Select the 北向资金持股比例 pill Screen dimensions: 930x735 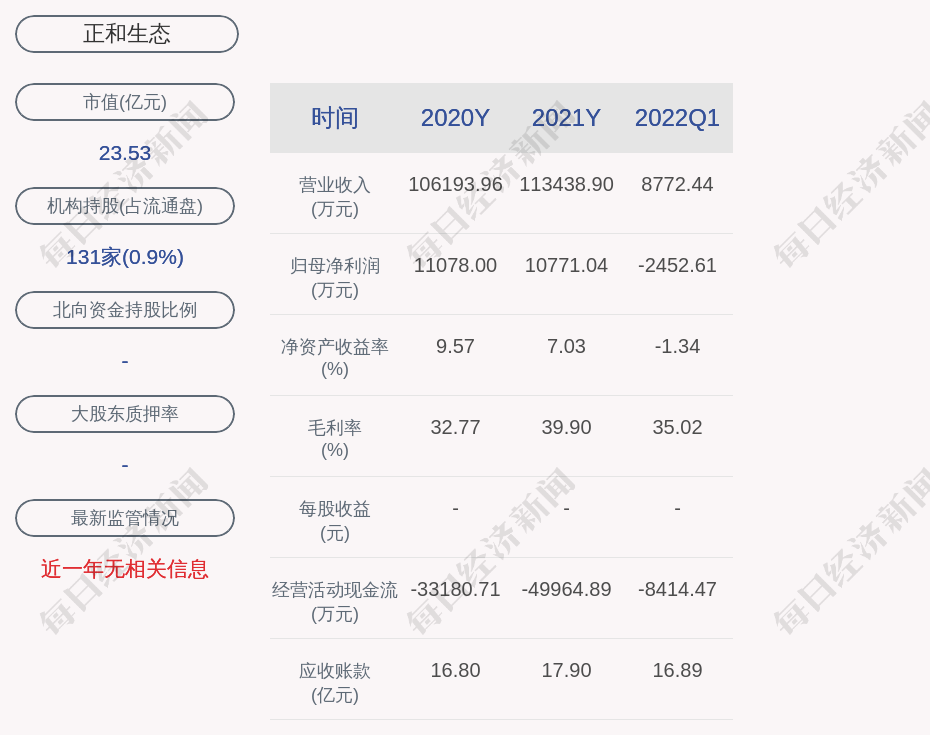click(125, 310)
